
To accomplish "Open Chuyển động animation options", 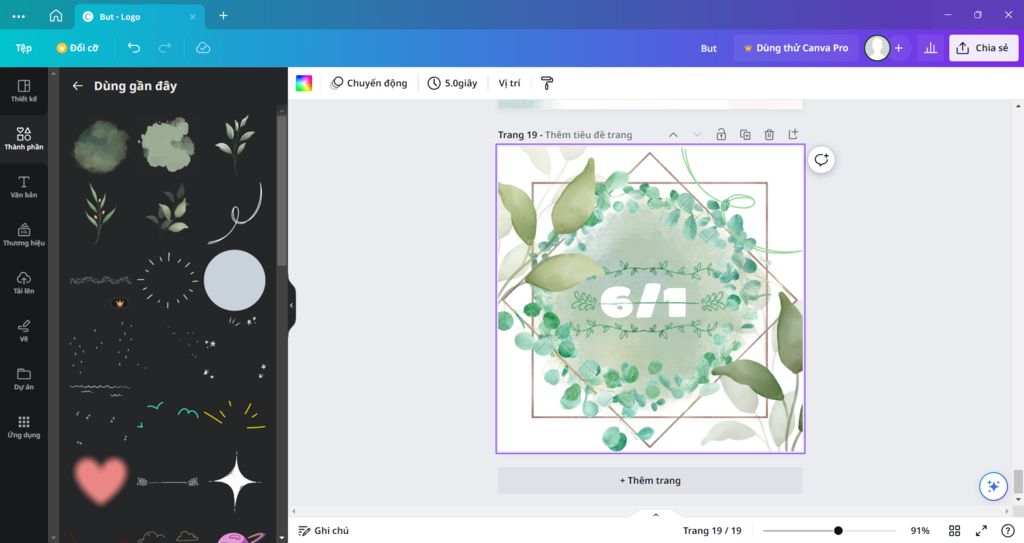I will pyautogui.click(x=369, y=83).
